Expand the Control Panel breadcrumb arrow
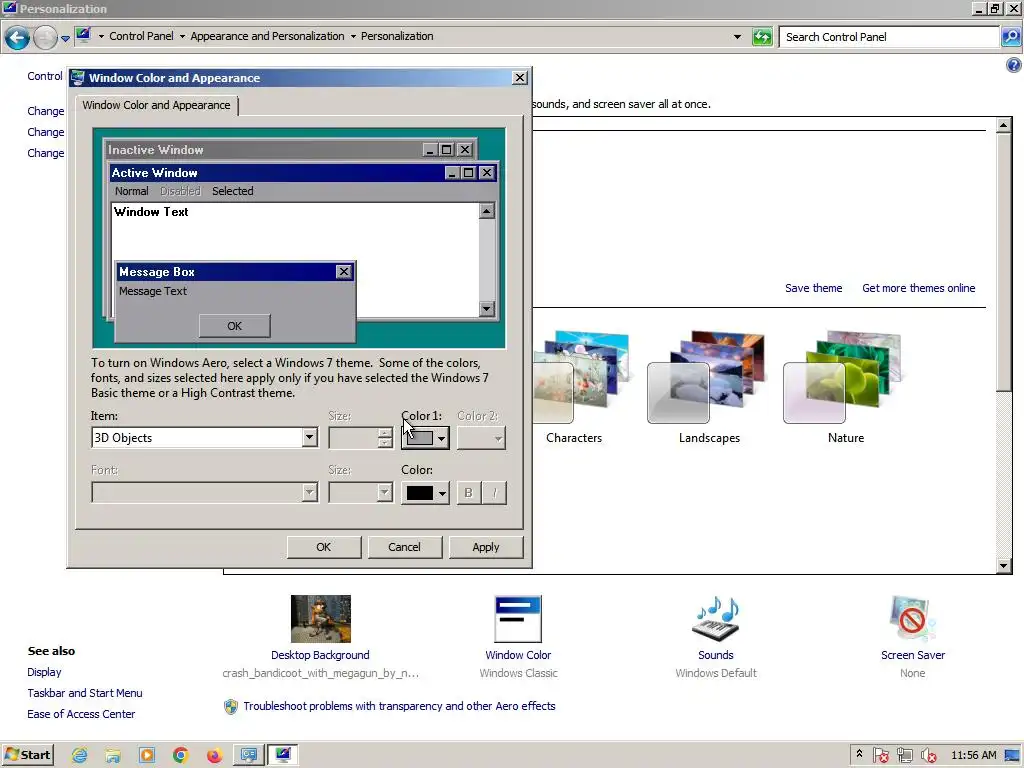 (182, 37)
